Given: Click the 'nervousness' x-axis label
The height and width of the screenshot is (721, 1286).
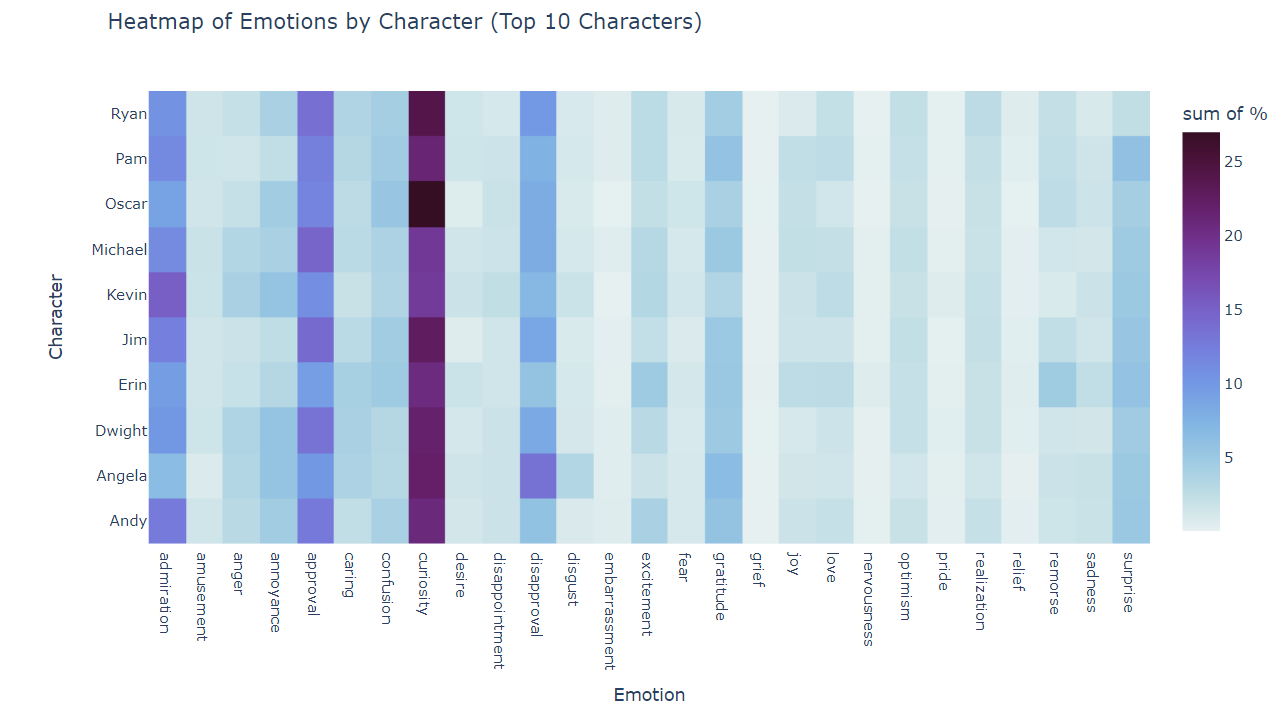Looking at the screenshot, I should [x=867, y=598].
